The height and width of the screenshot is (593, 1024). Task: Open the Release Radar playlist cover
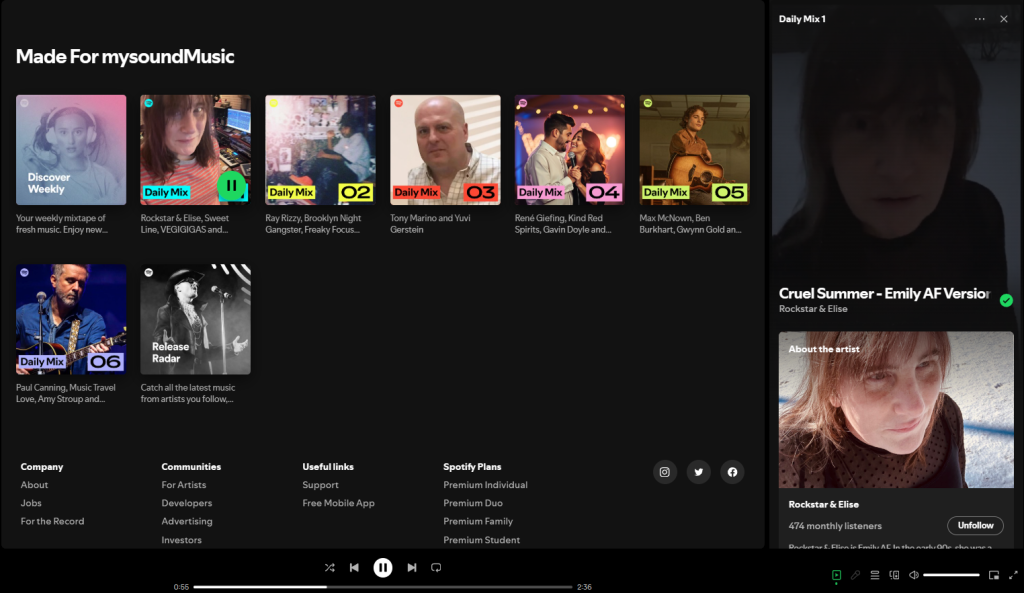point(195,319)
